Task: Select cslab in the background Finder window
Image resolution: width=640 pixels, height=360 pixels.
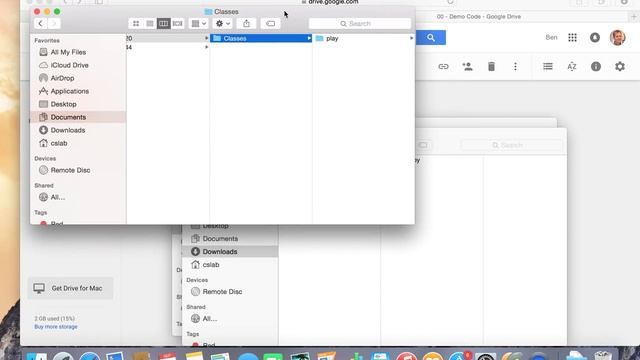Action: click(x=211, y=265)
